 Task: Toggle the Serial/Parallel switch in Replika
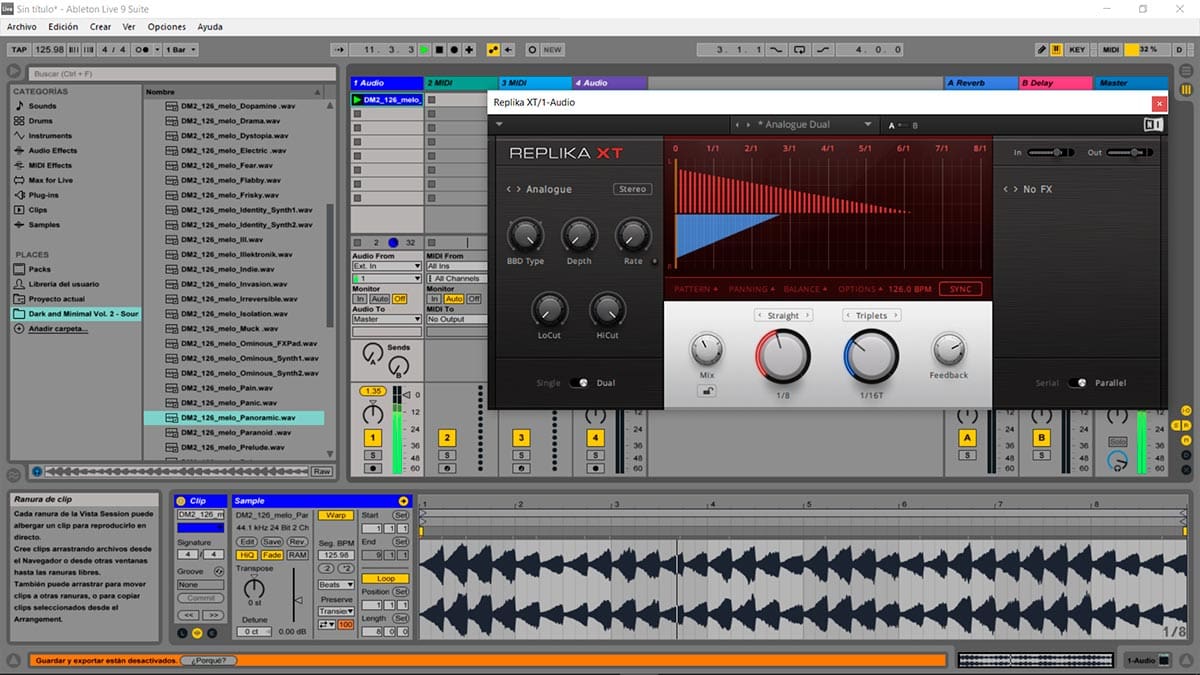1077,383
